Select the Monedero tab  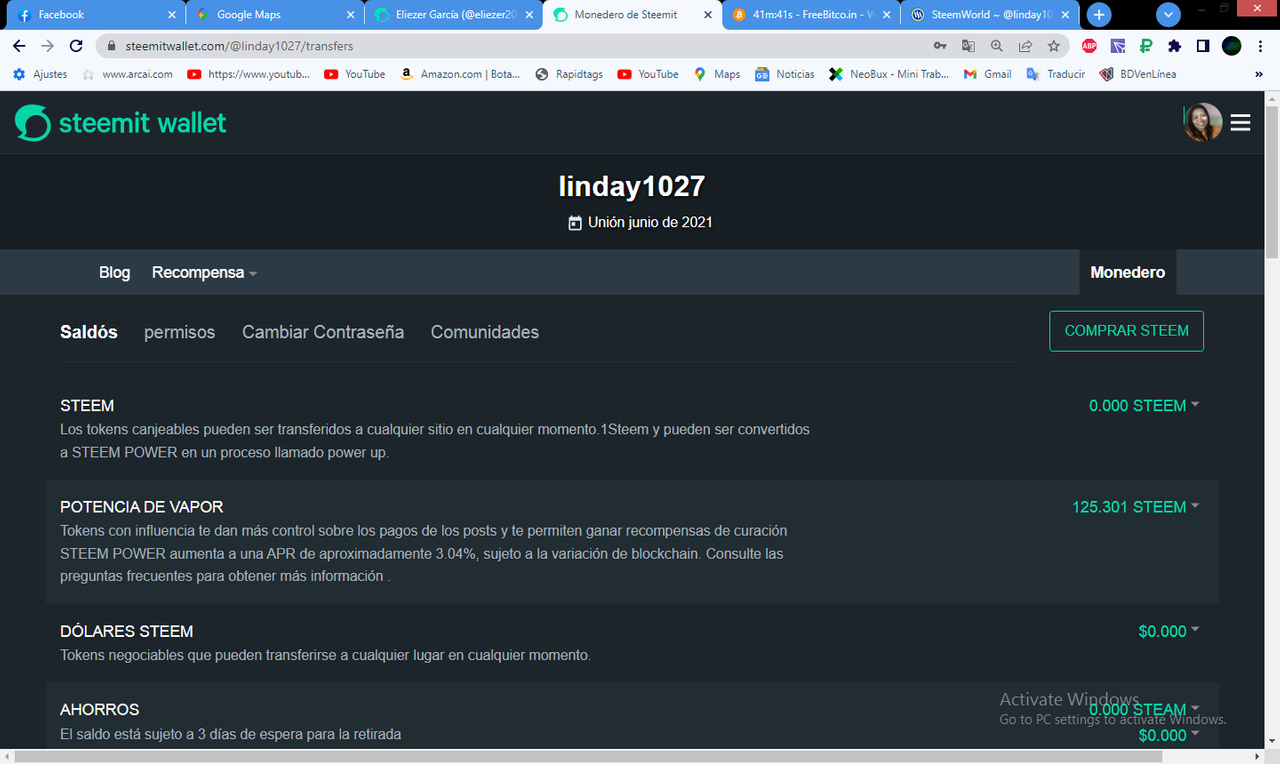tap(1128, 272)
